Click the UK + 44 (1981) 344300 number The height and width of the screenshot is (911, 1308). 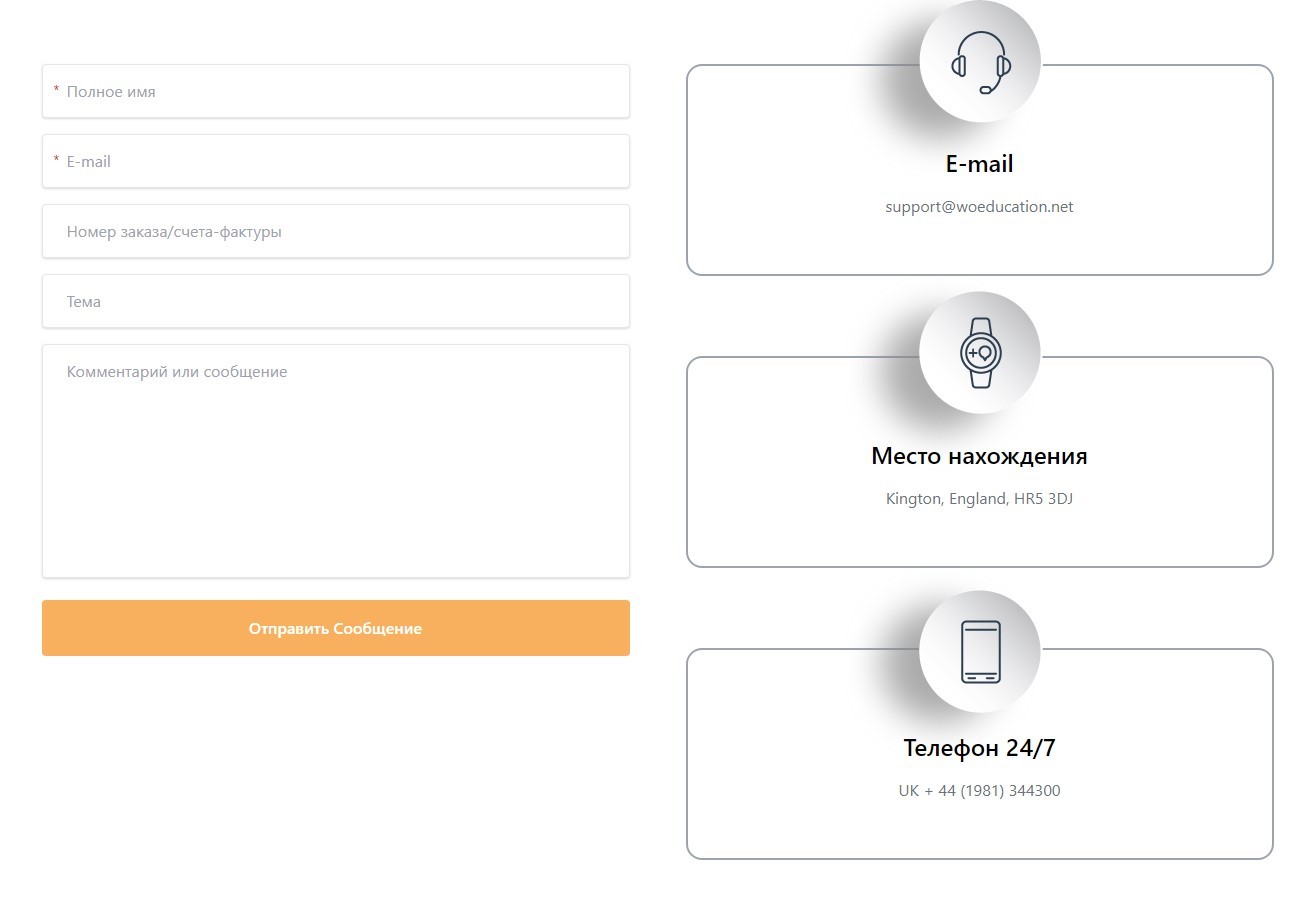979,791
